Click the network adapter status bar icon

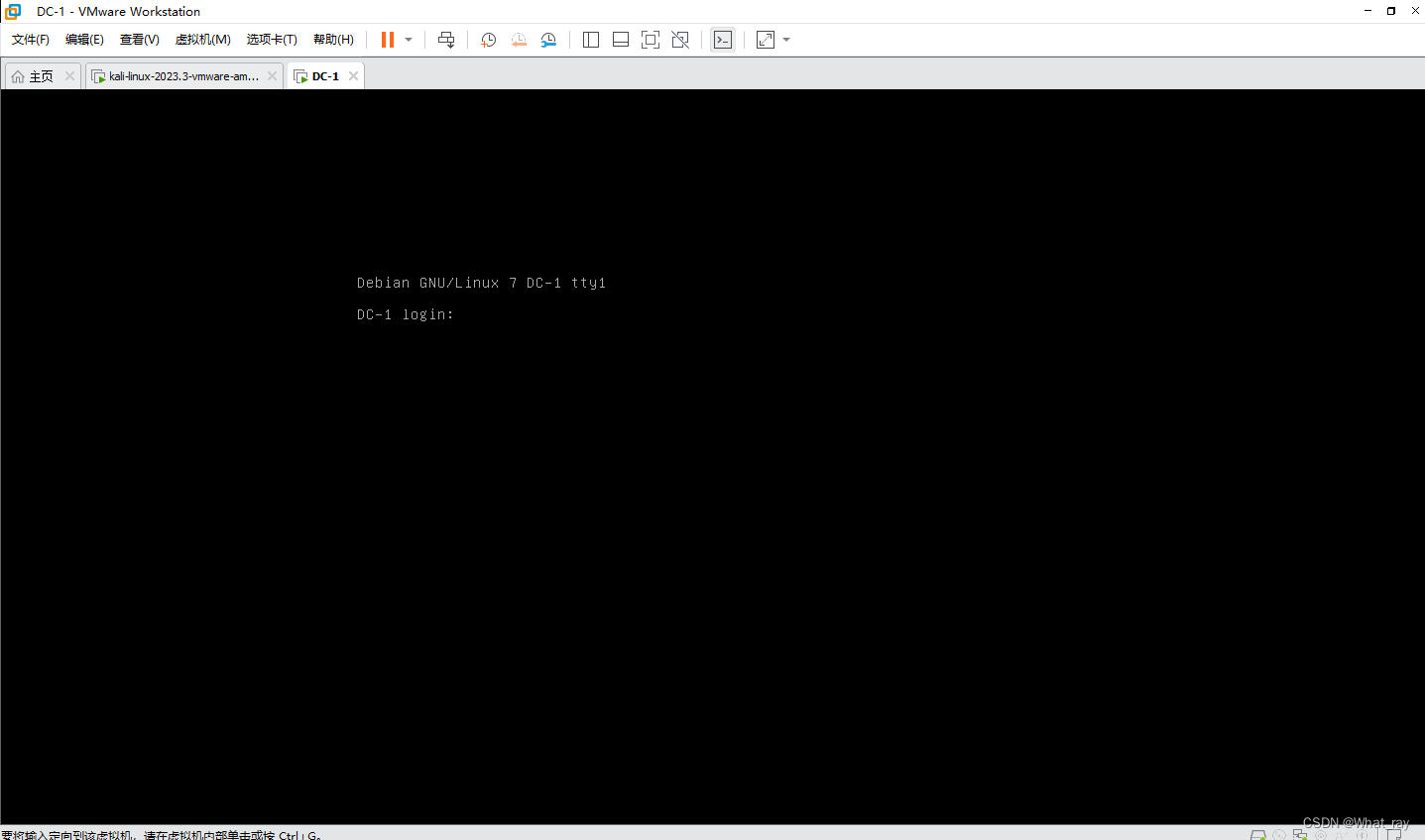tap(1300, 835)
